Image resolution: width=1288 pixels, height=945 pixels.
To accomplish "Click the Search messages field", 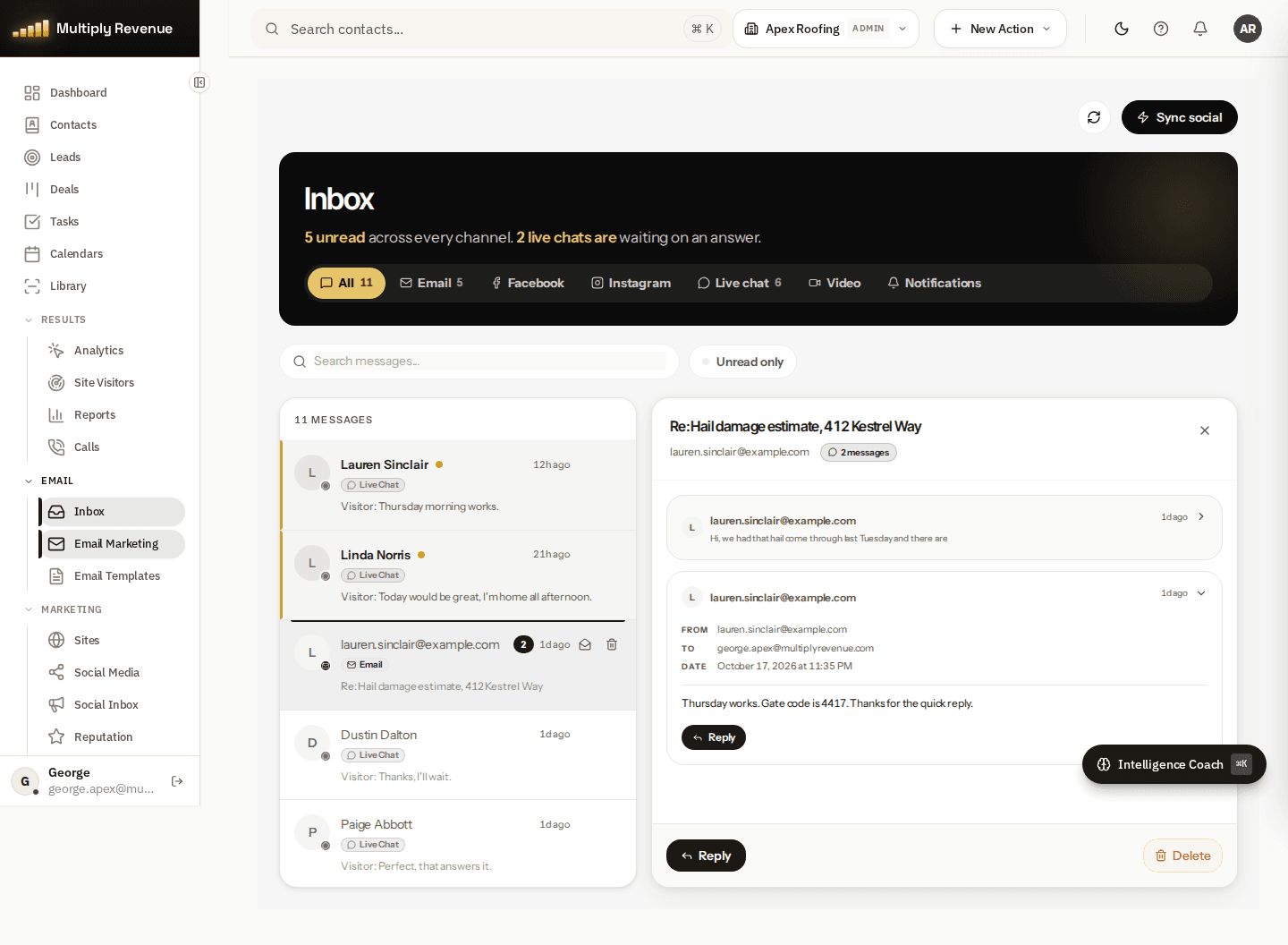I will pos(479,362).
